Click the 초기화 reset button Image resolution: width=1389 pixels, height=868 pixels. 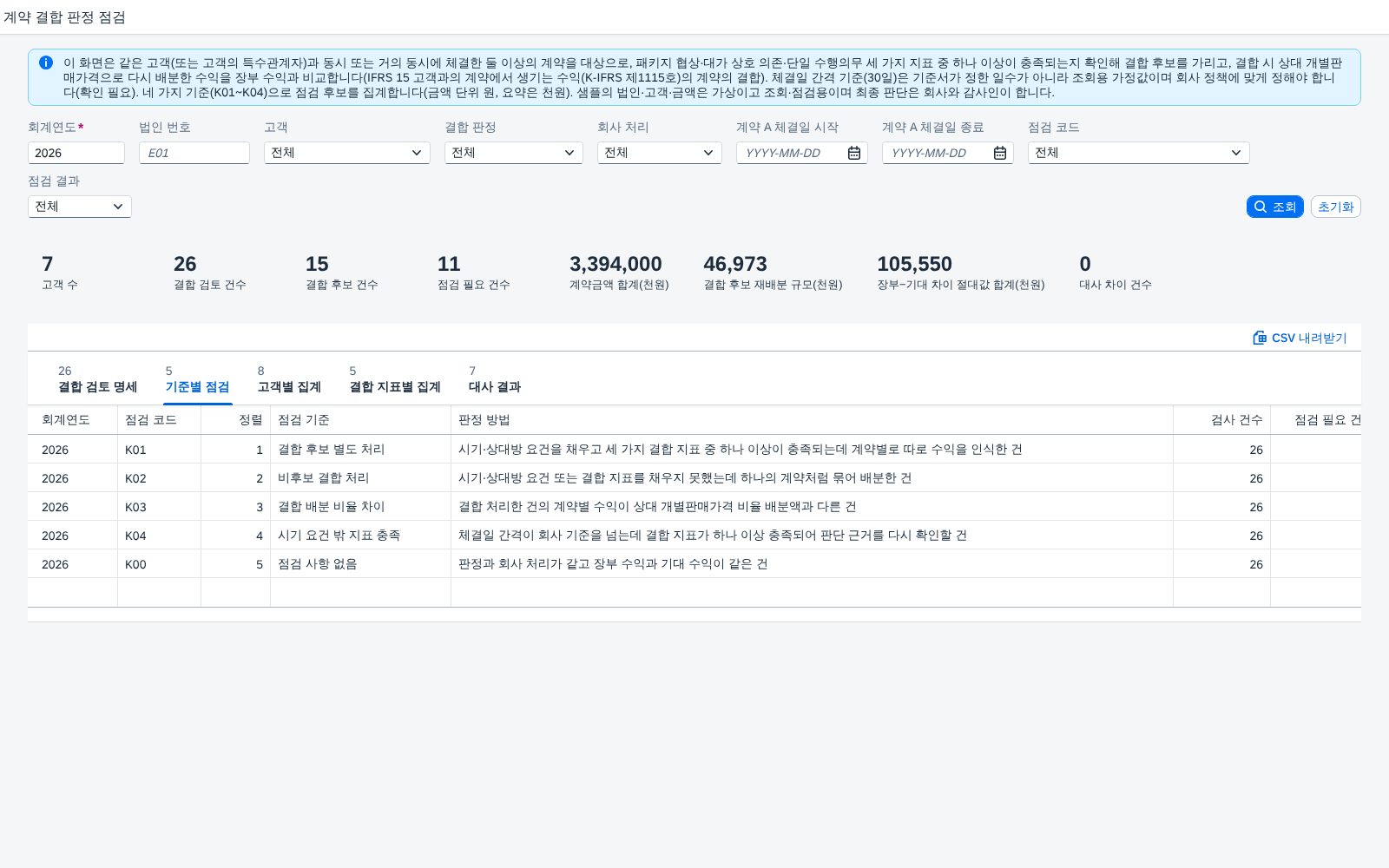[1335, 207]
